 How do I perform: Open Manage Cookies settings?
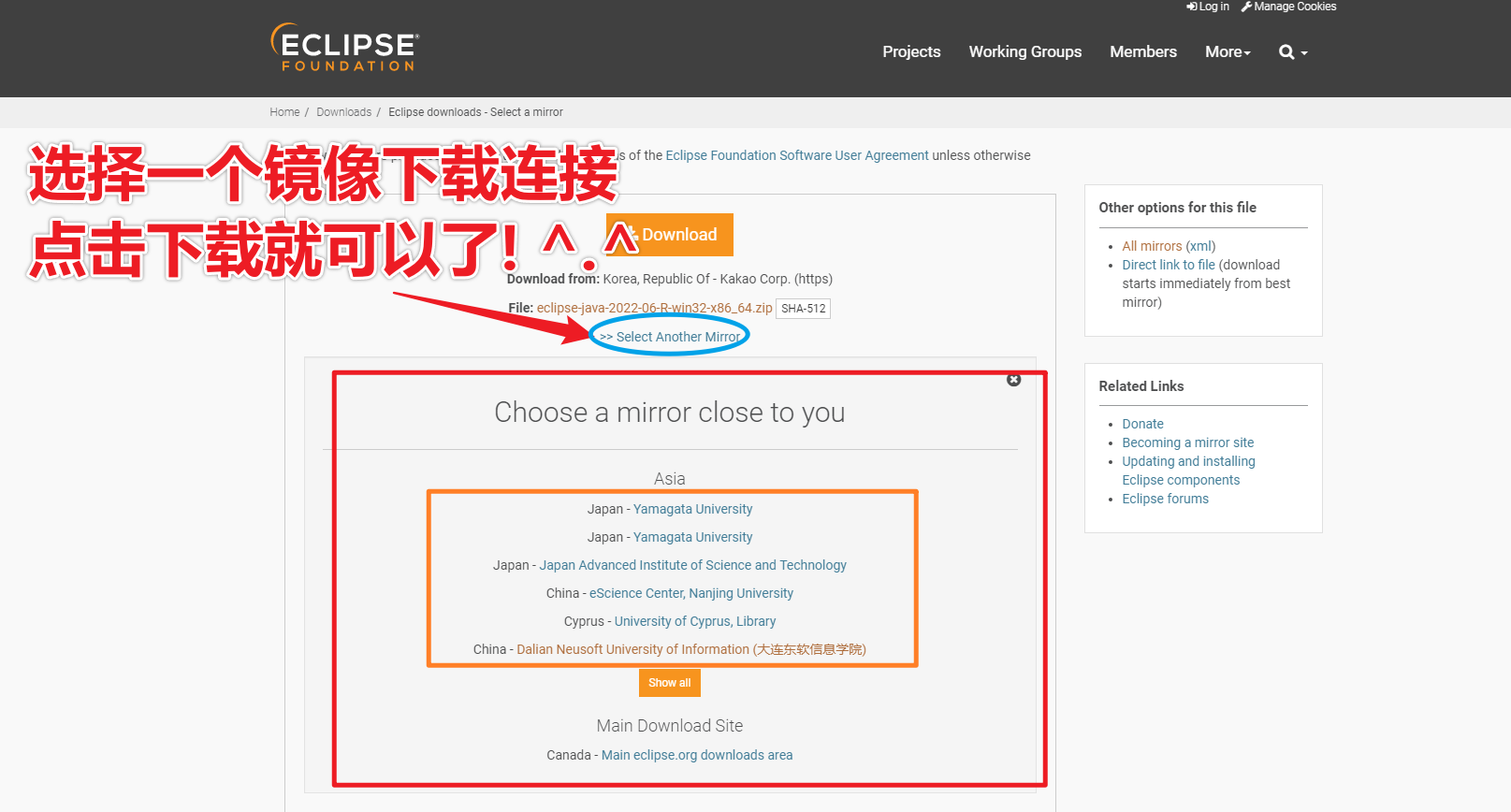1288,7
